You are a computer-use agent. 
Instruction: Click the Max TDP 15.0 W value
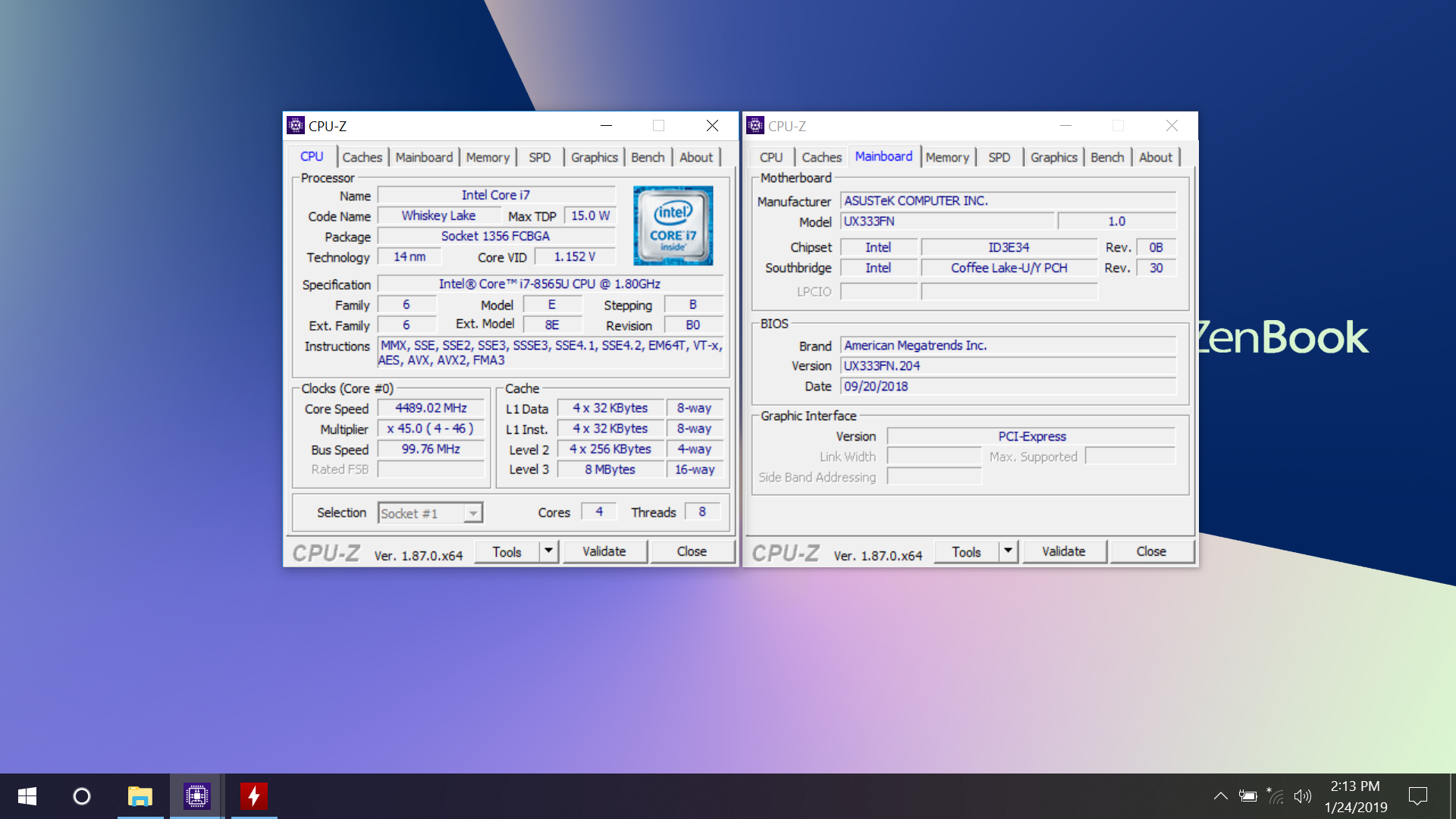(x=590, y=216)
